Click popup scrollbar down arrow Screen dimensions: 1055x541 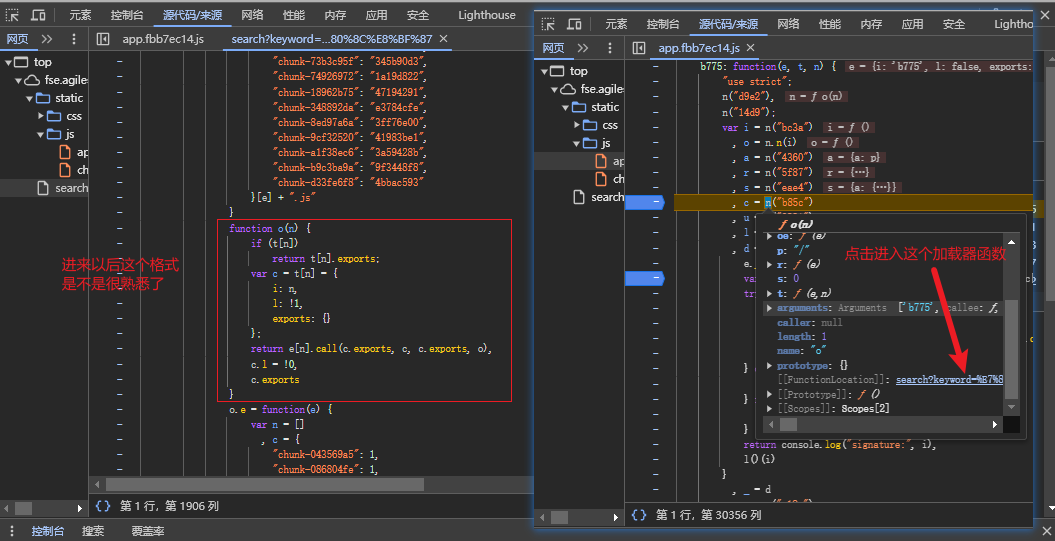(x=1011, y=407)
